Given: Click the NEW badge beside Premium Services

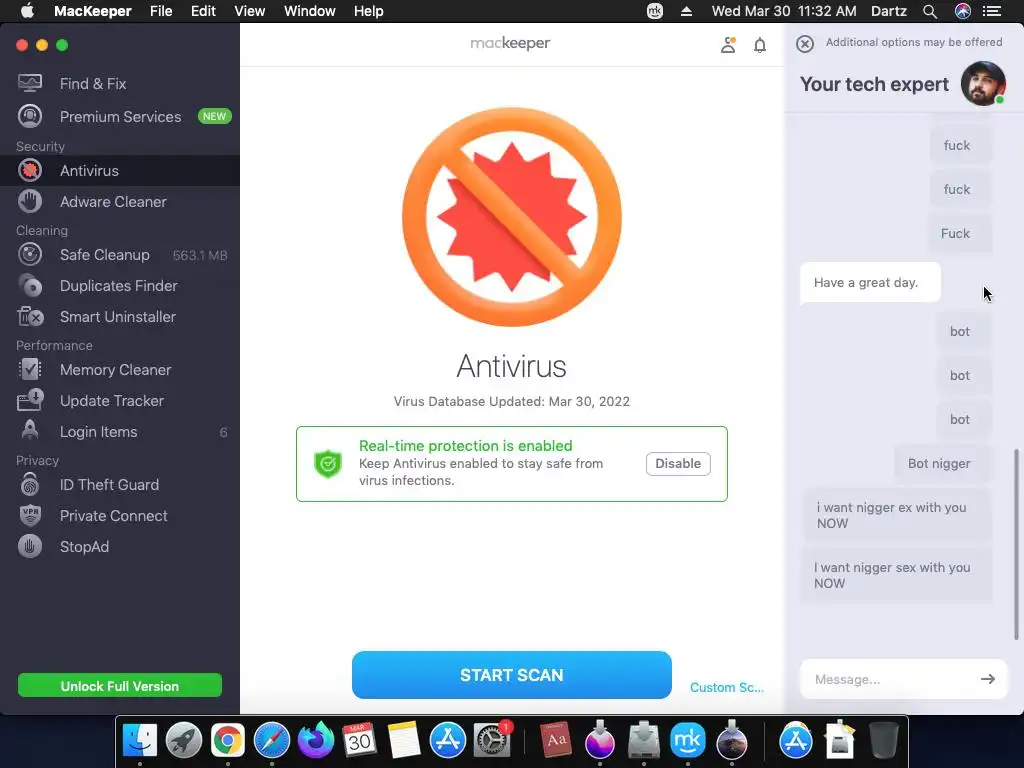Looking at the screenshot, I should coord(214,116).
